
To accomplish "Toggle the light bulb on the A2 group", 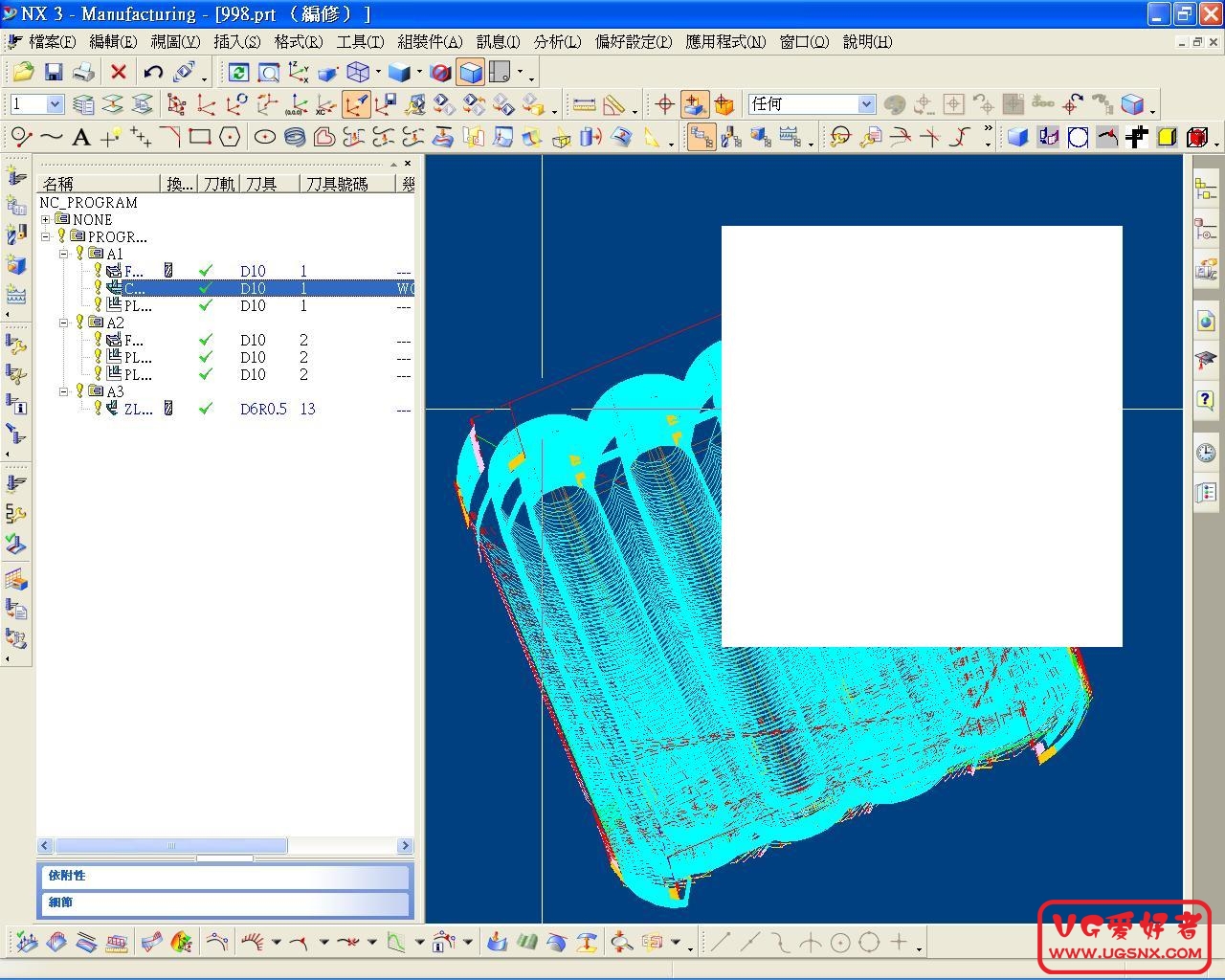I will tap(80, 323).
